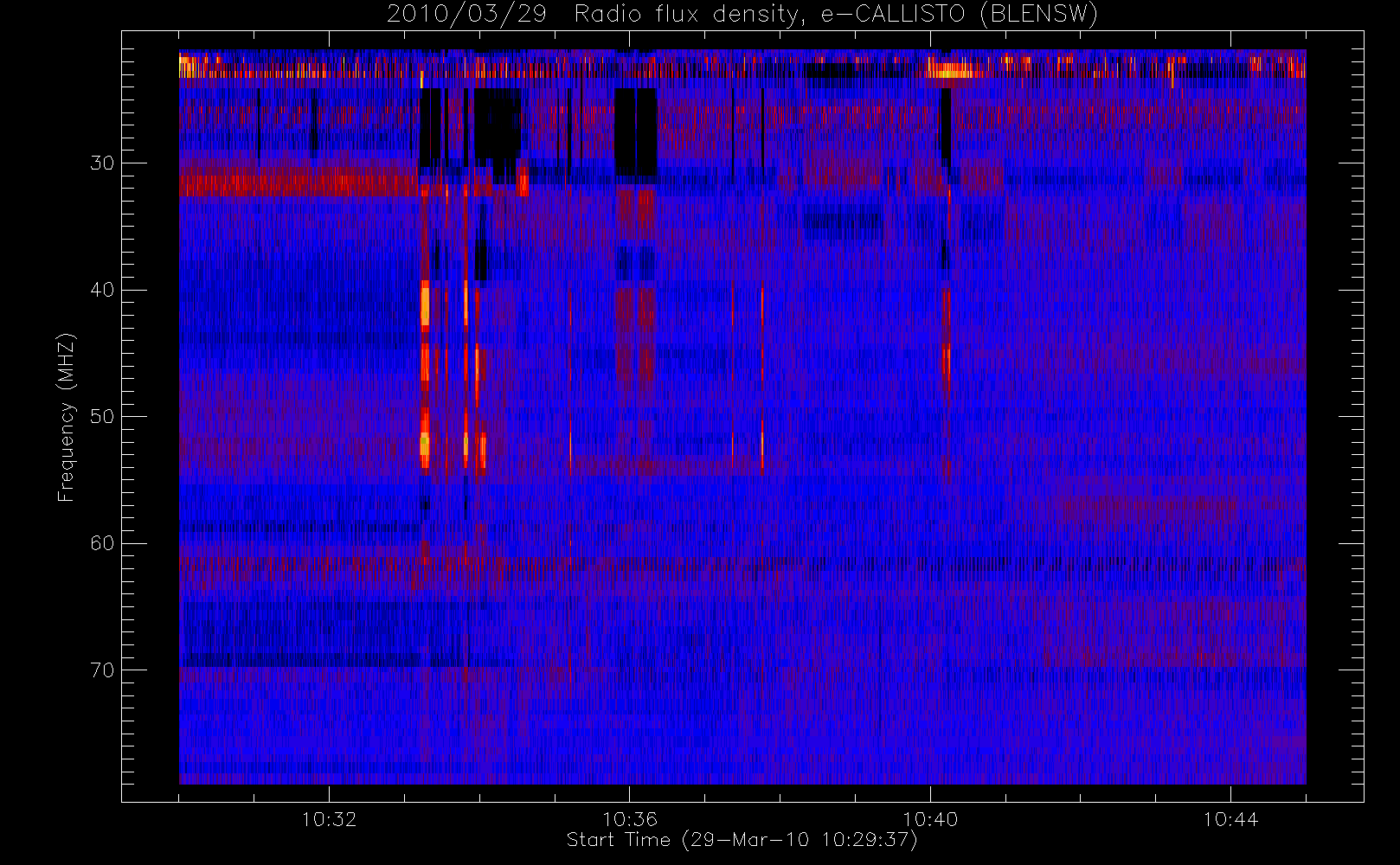Image resolution: width=1400 pixels, height=865 pixels.
Task: Click the 'Start Time (29-Mar-10 10:29:37)' label
Action: tap(742, 840)
